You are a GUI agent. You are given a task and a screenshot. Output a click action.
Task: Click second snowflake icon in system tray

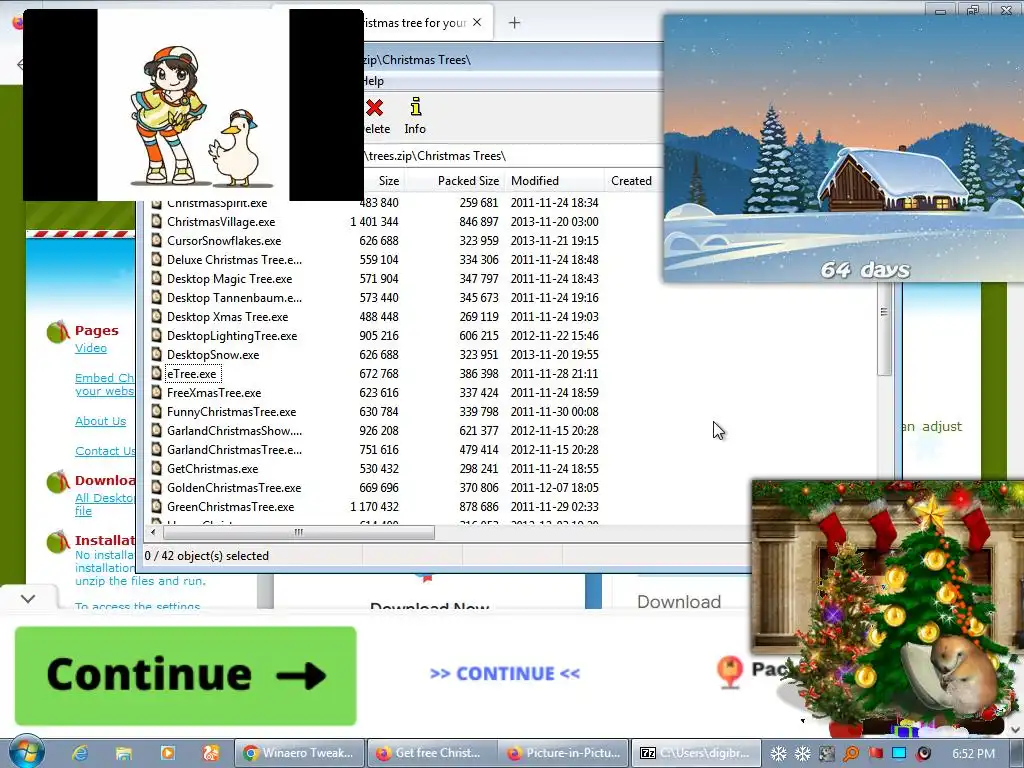pyautogui.click(x=803, y=753)
